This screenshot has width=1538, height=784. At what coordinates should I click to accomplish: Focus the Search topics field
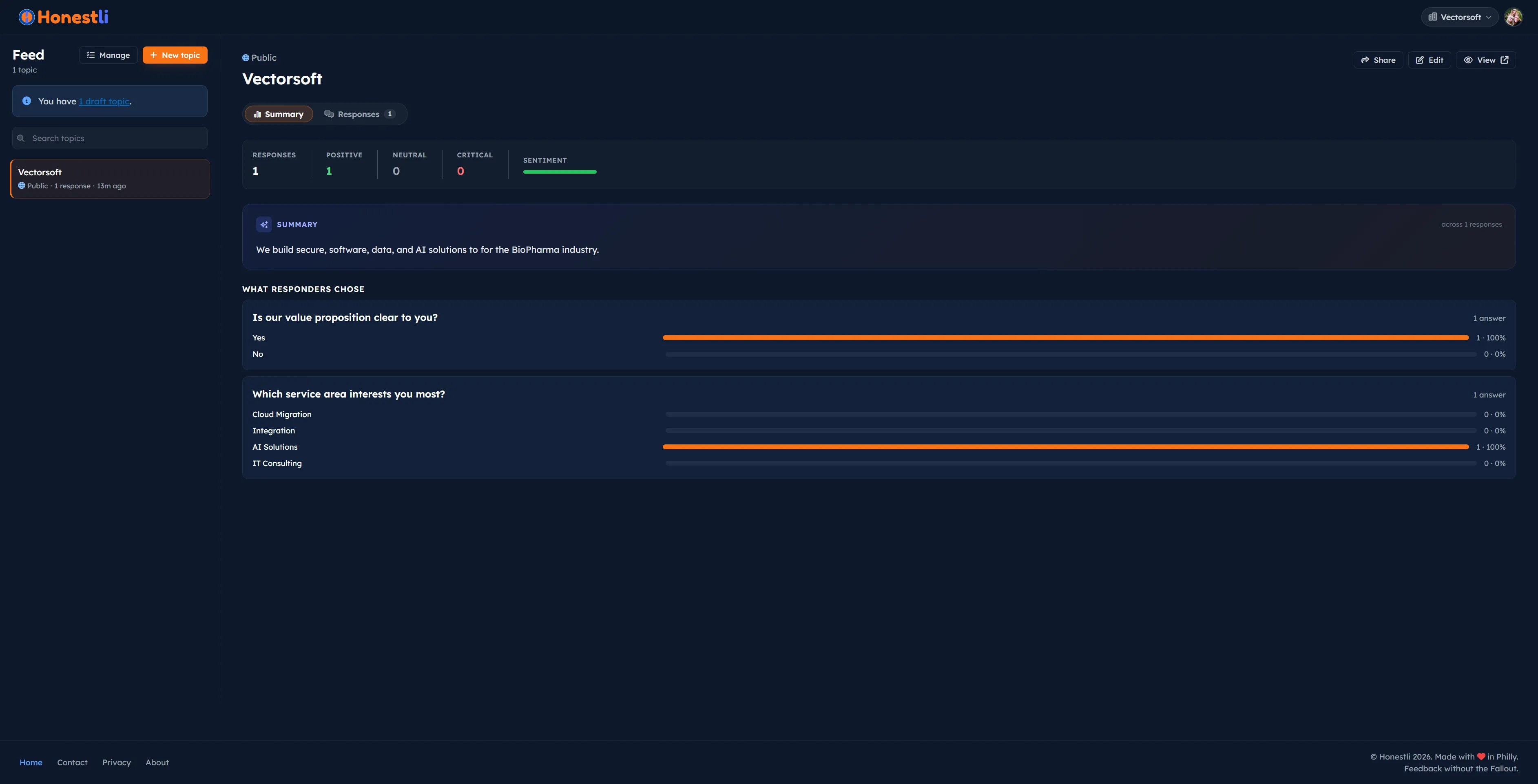(x=110, y=138)
